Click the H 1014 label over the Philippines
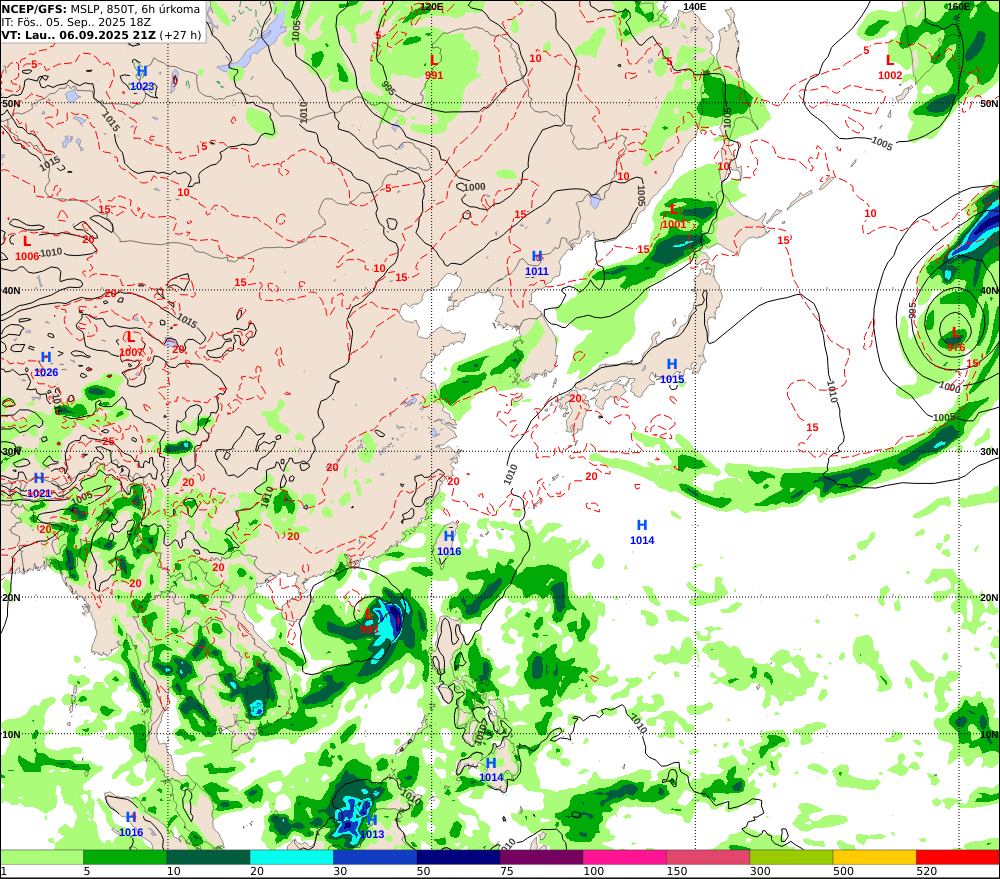Screen dimensions: 1000x879 click(x=491, y=769)
